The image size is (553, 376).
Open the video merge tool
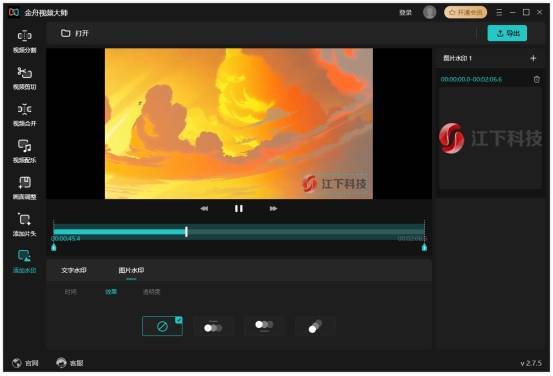click(24, 115)
